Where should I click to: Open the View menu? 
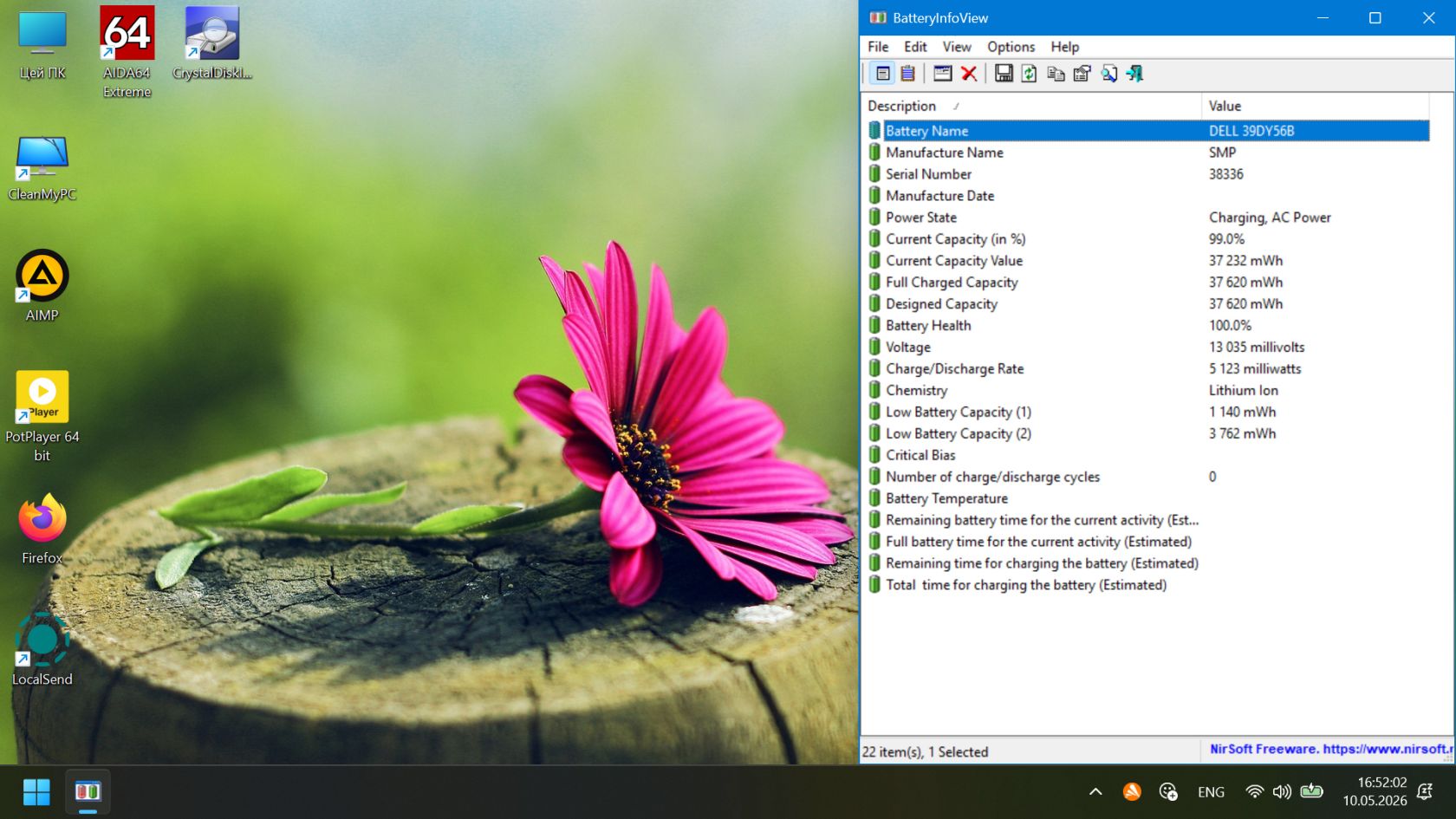point(957,47)
